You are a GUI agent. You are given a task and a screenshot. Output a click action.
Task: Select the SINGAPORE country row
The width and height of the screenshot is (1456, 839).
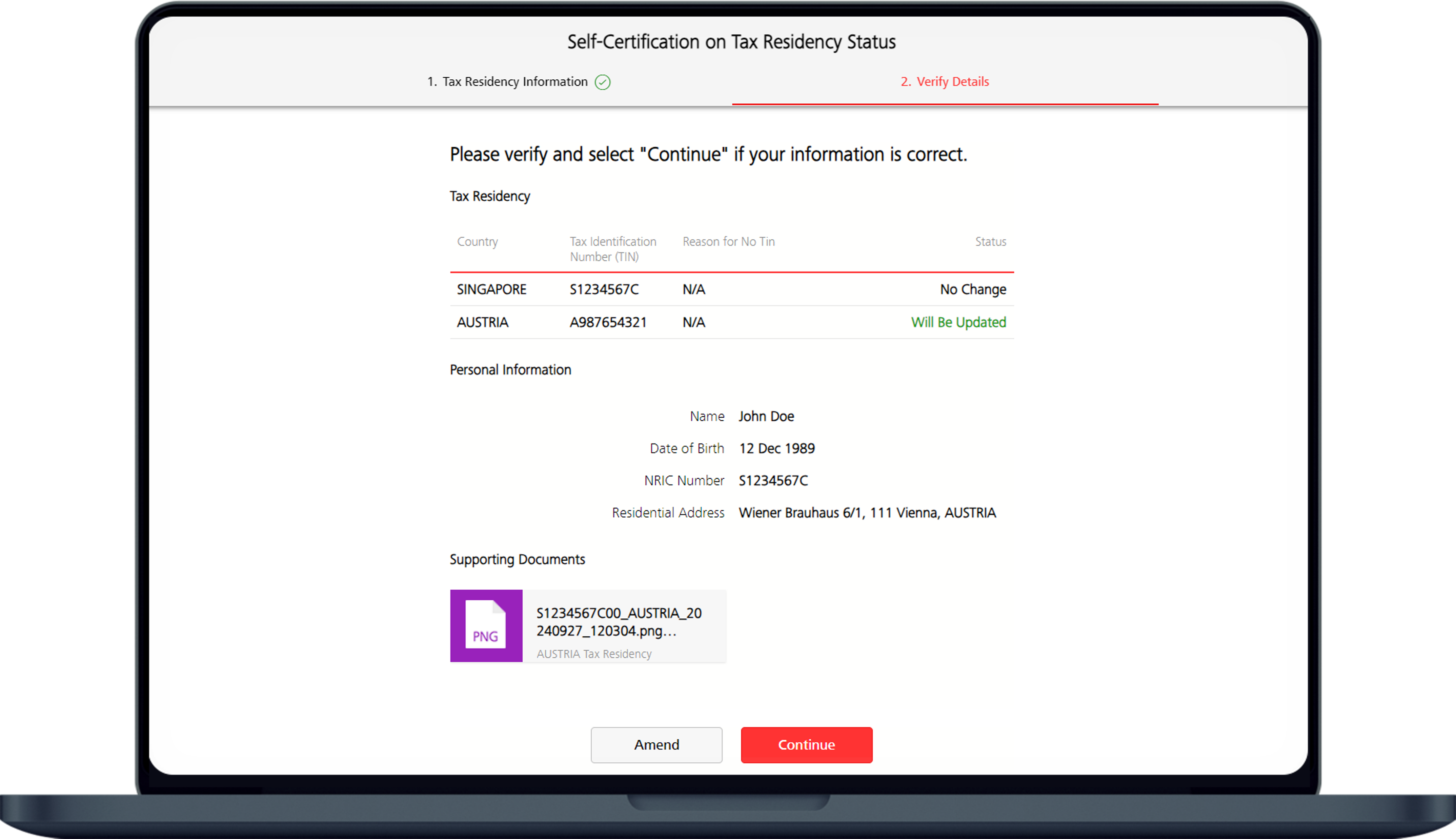(x=491, y=289)
